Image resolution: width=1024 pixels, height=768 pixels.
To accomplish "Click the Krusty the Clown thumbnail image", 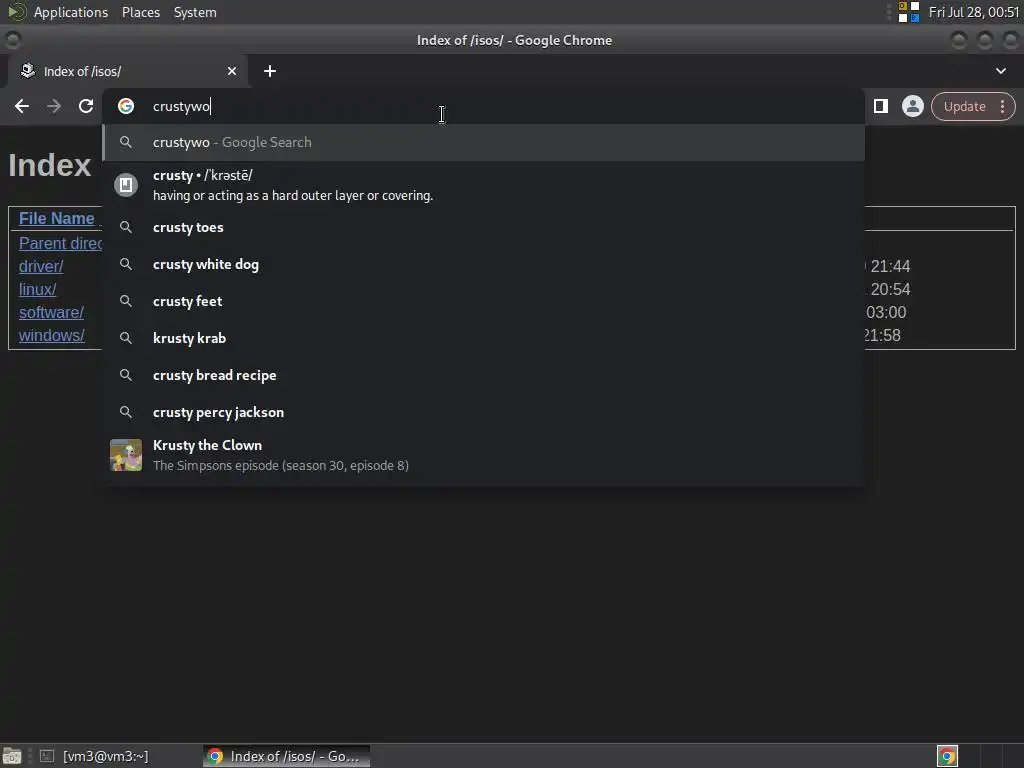I will pyautogui.click(x=126, y=455).
